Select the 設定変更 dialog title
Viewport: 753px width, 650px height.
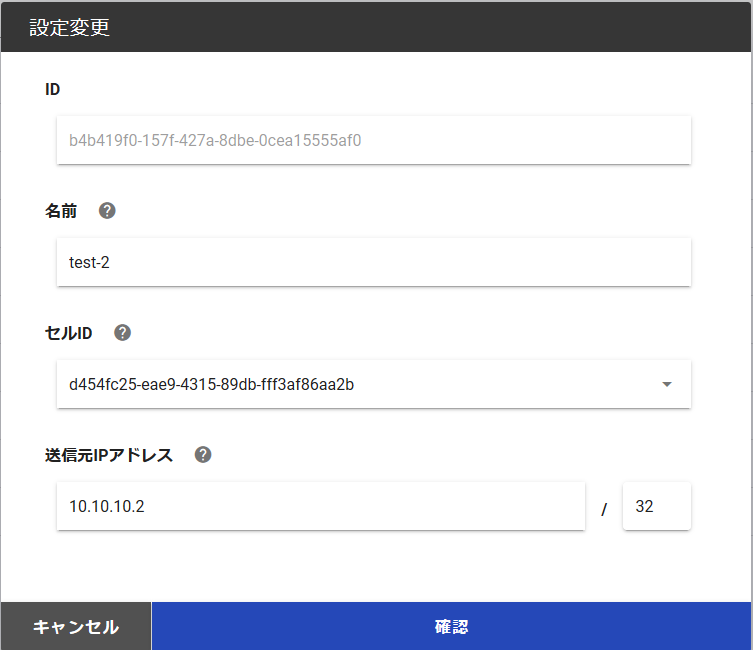coord(70,27)
